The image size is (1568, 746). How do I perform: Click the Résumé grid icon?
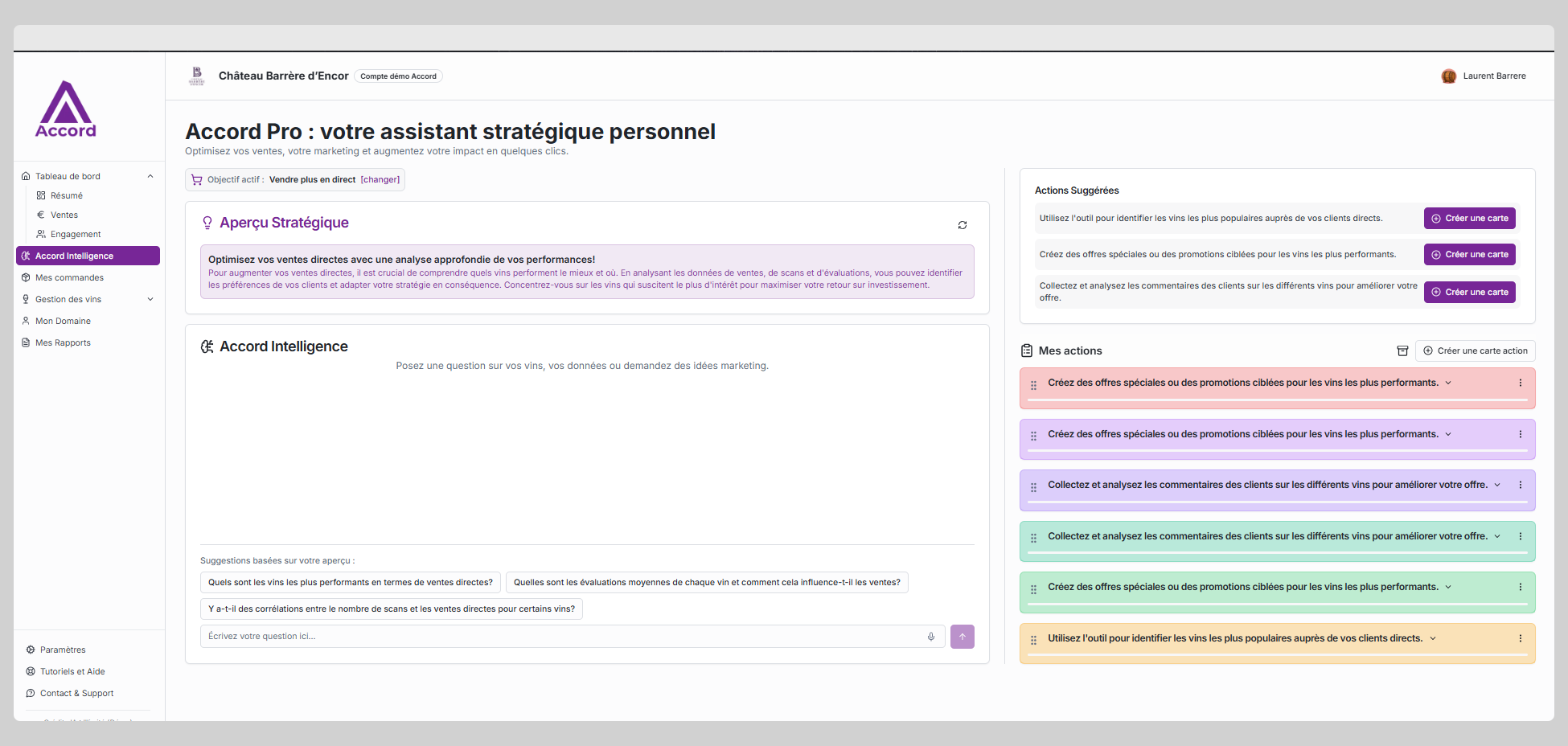coord(42,195)
